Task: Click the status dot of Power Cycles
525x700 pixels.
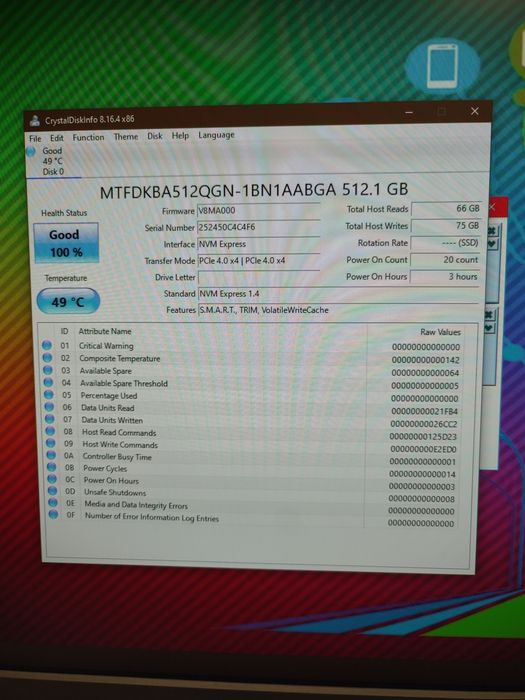Action: [x=51, y=467]
